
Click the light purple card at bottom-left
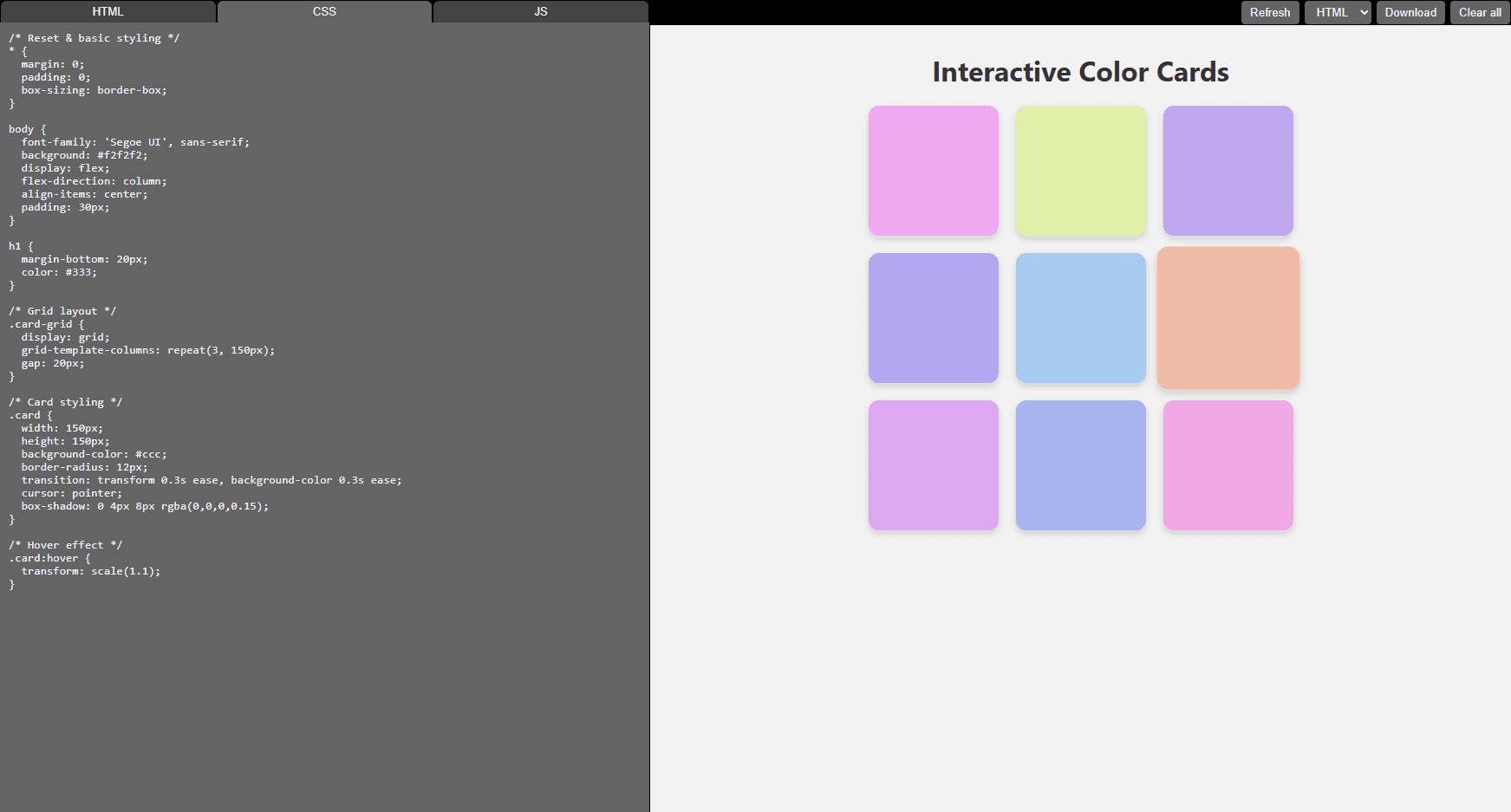(x=933, y=464)
